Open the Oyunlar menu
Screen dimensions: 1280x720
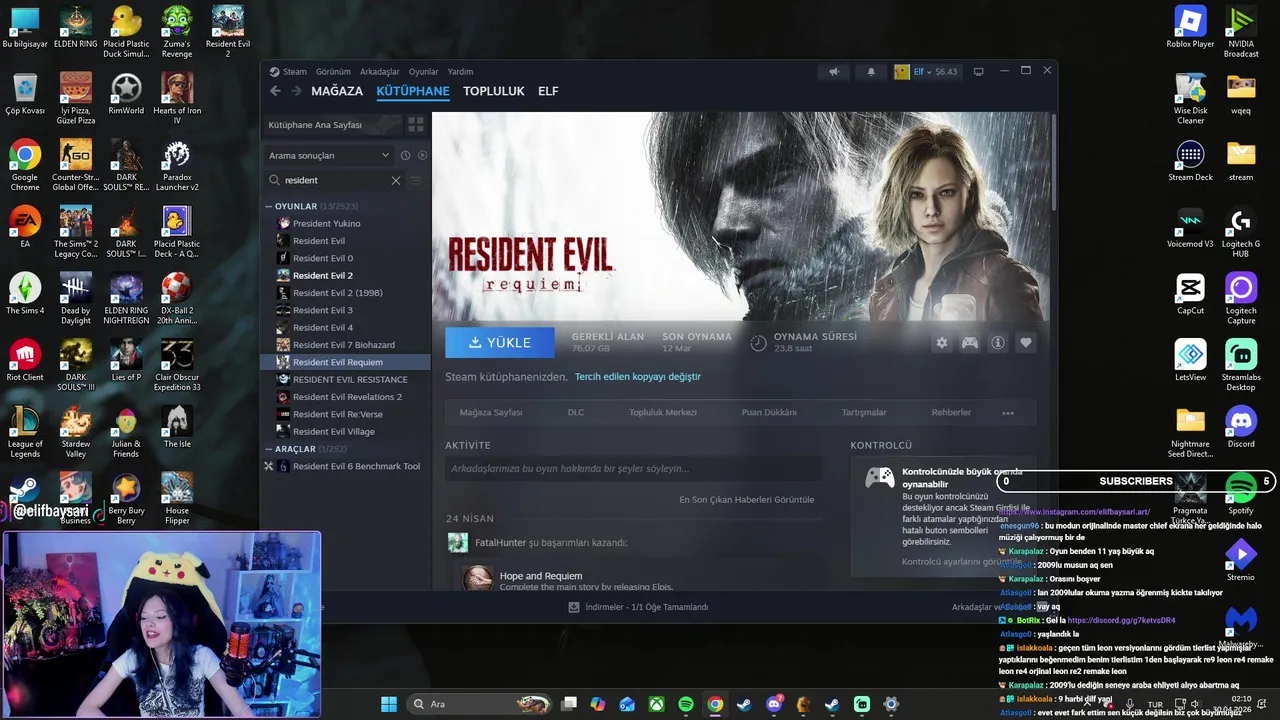tap(424, 72)
